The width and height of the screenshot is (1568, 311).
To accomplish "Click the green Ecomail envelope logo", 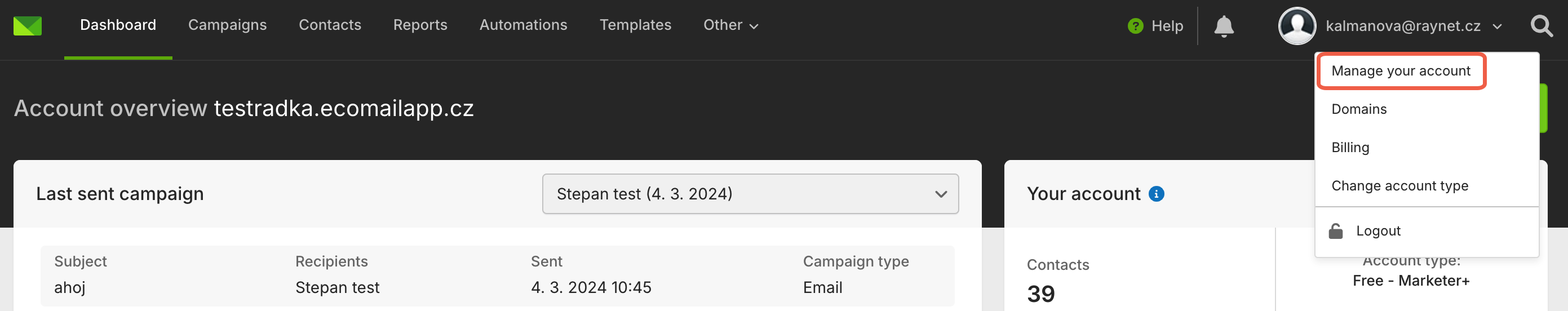I will click(28, 25).
